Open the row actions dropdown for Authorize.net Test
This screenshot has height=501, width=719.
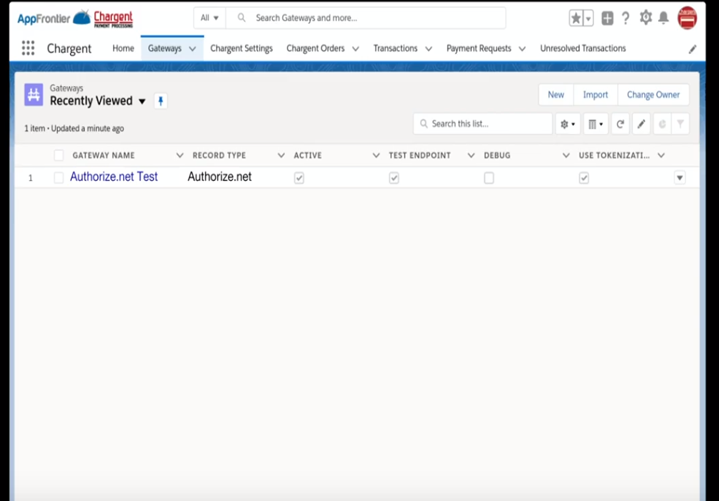tap(680, 178)
